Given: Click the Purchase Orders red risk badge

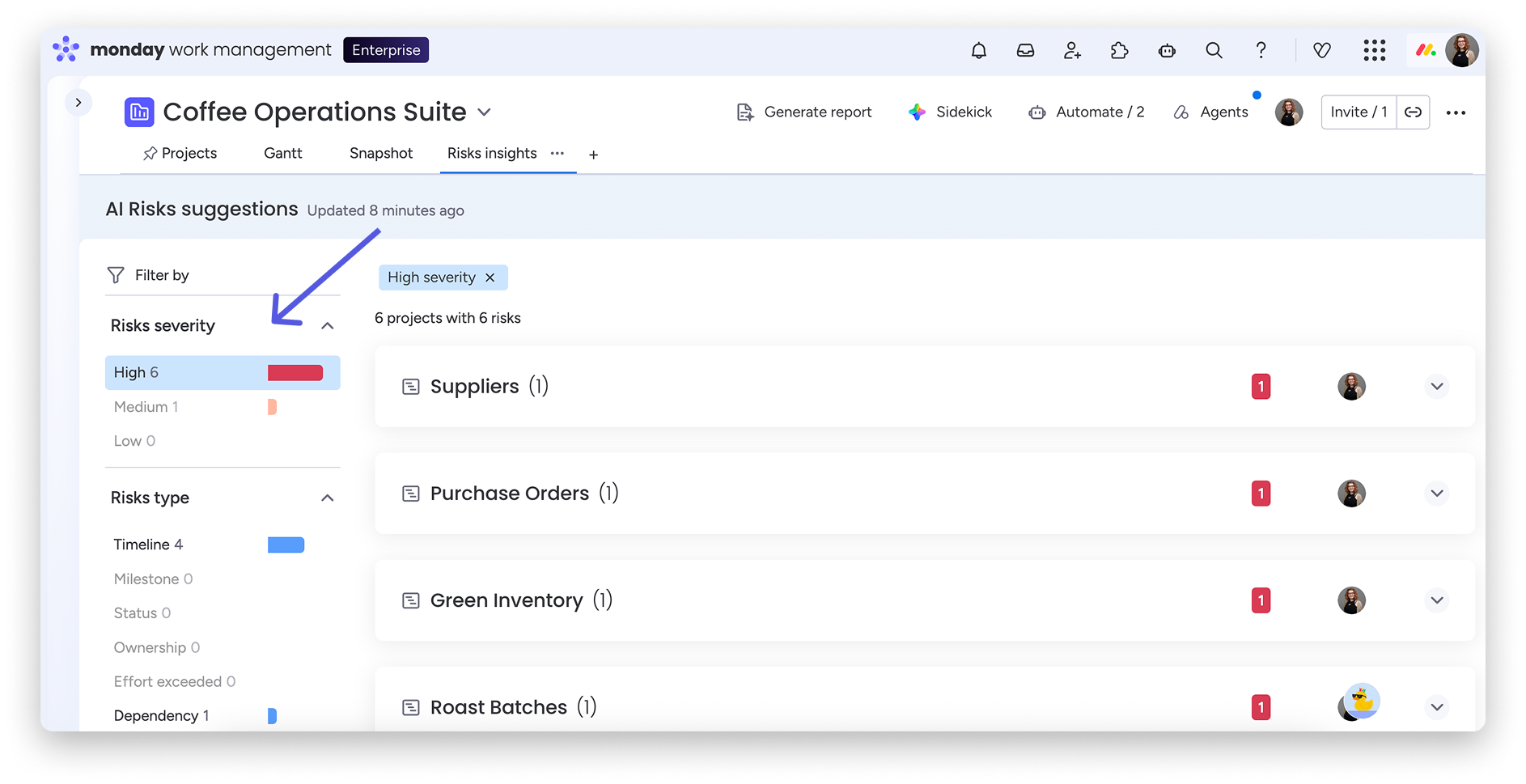Looking at the screenshot, I should 1261,494.
